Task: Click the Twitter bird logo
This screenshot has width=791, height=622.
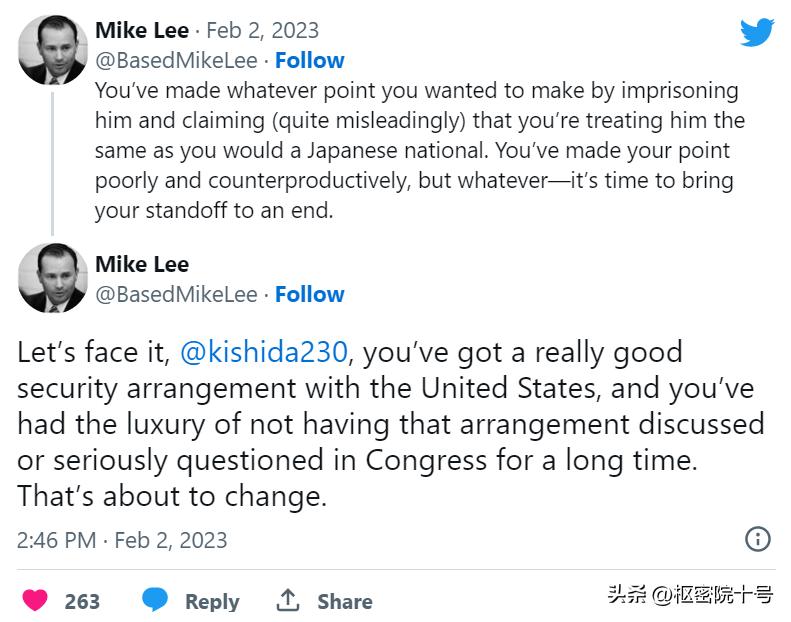Action: (x=757, y=32)
